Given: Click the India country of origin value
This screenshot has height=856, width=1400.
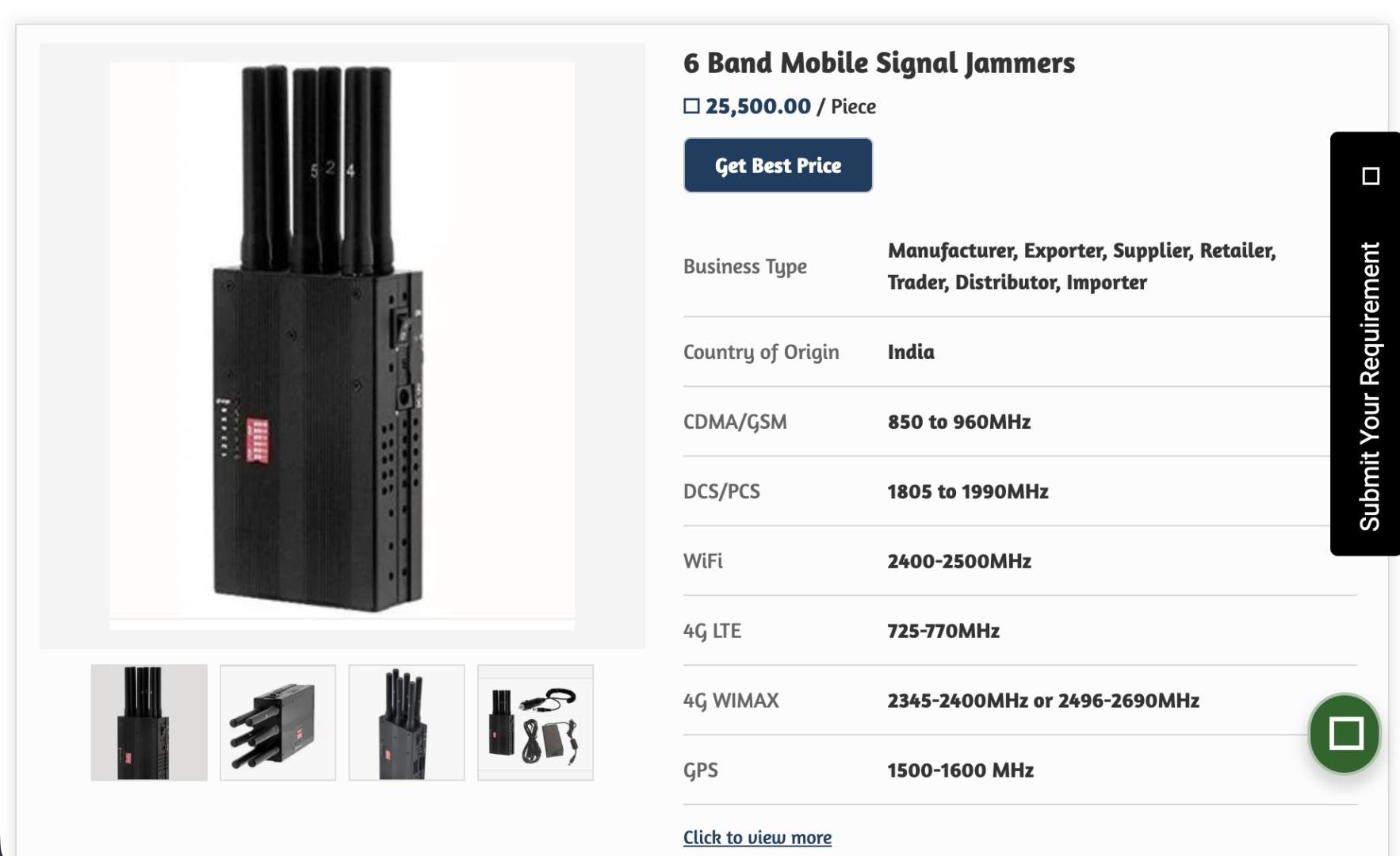Looking at the screenshot, I should point(911,352).
